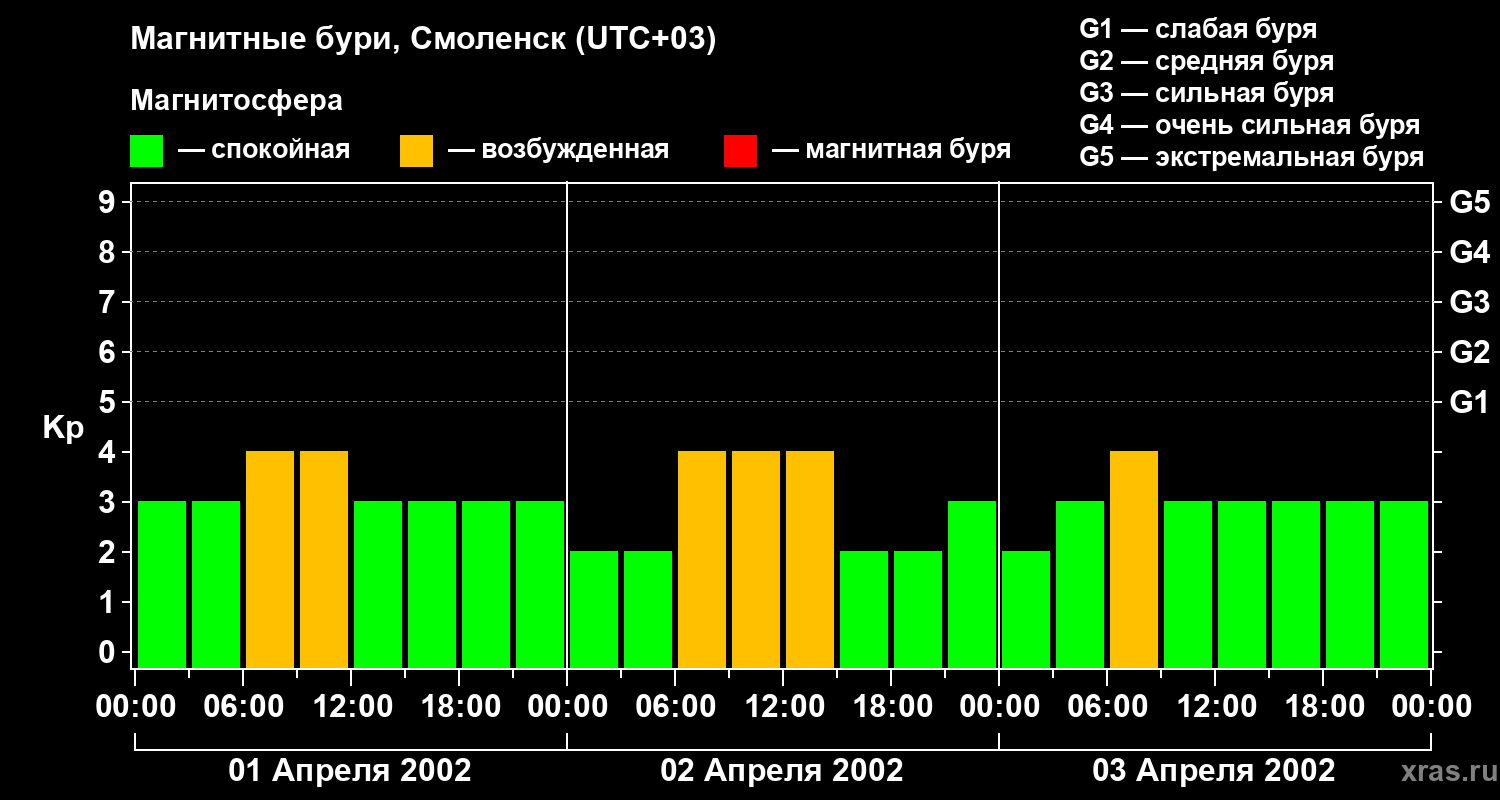
Task: Click the '01 Апреля 2002' date label
Action: click(350, 771)
